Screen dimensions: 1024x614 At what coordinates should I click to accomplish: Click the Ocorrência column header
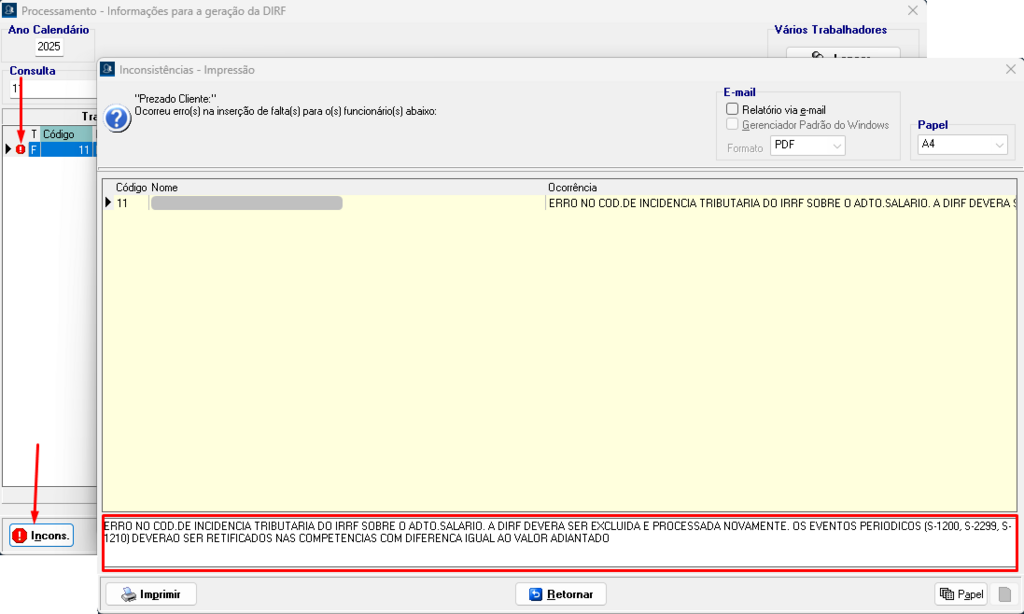point(573,187)
